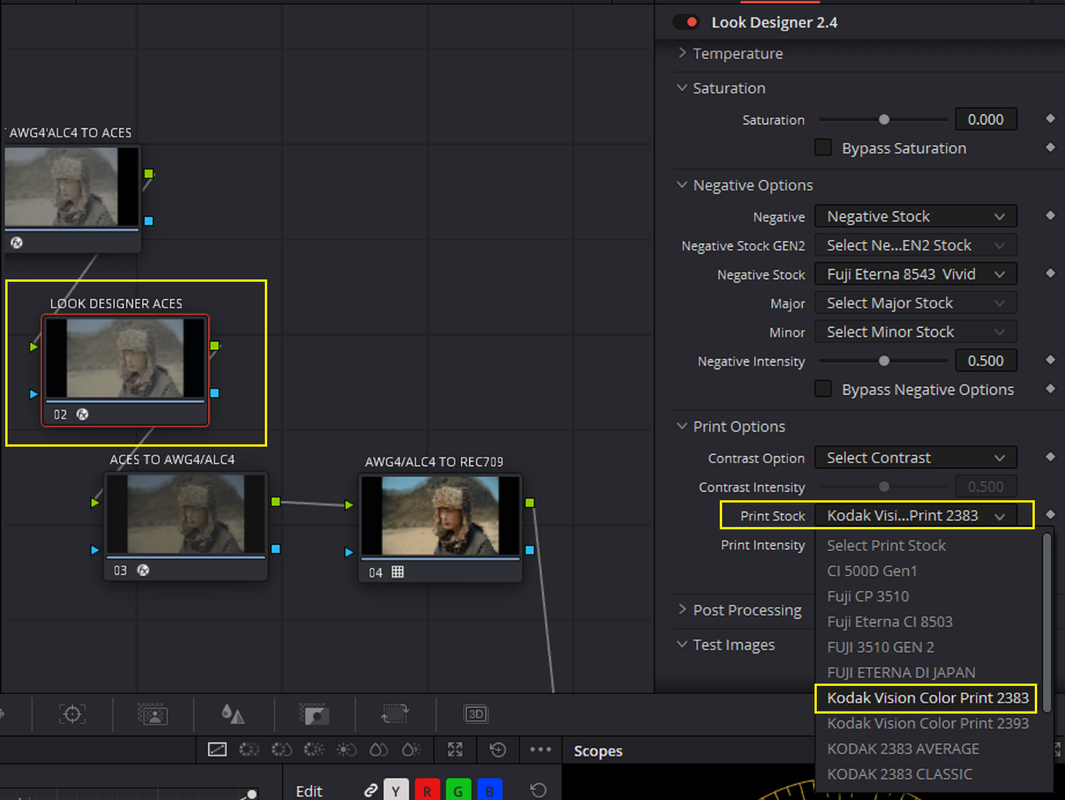Screen dimensions: 1065x800
Task: Choose KODAK 2383 AVERAGE from the list
Action: pyautogui.click(x=903, y=748)
